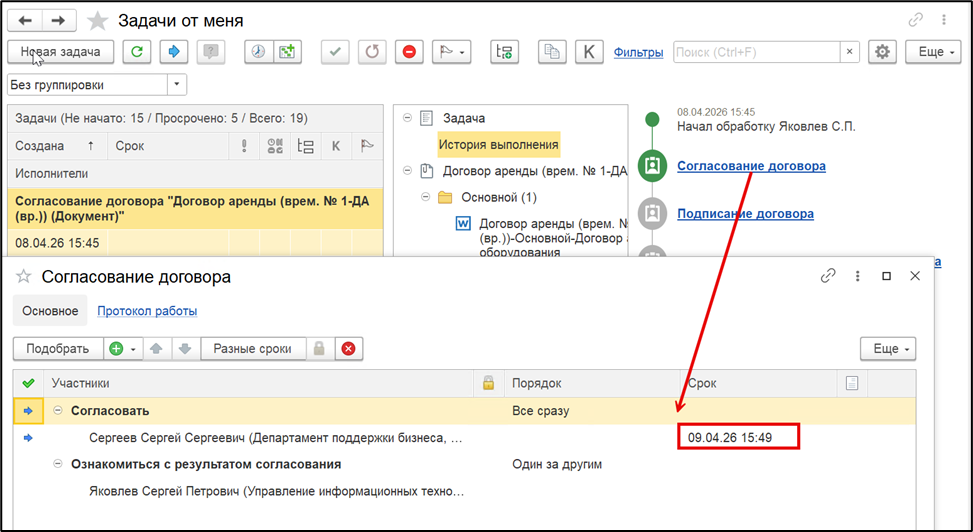Select История выполнения tree item
The width and height of the screenshot is (973, 532).
pyautogui.click(x=498, y=145)
